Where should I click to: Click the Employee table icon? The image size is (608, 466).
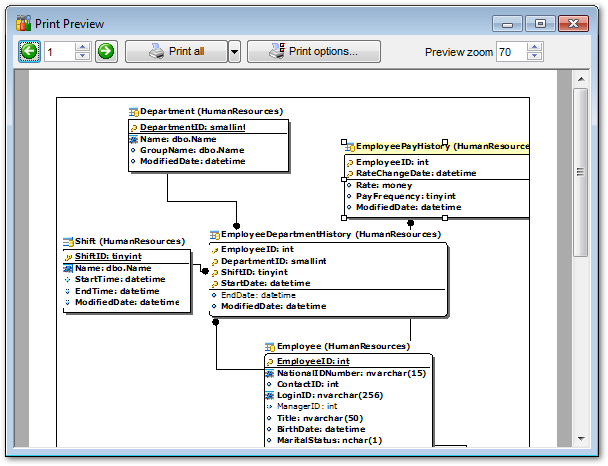pyautogui.click(x=270, y=345)
